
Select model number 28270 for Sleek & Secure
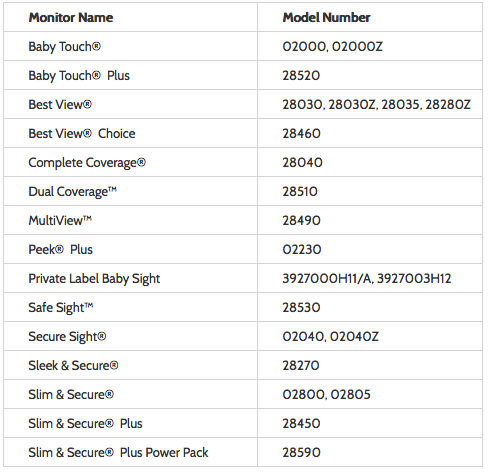(301, 365)
